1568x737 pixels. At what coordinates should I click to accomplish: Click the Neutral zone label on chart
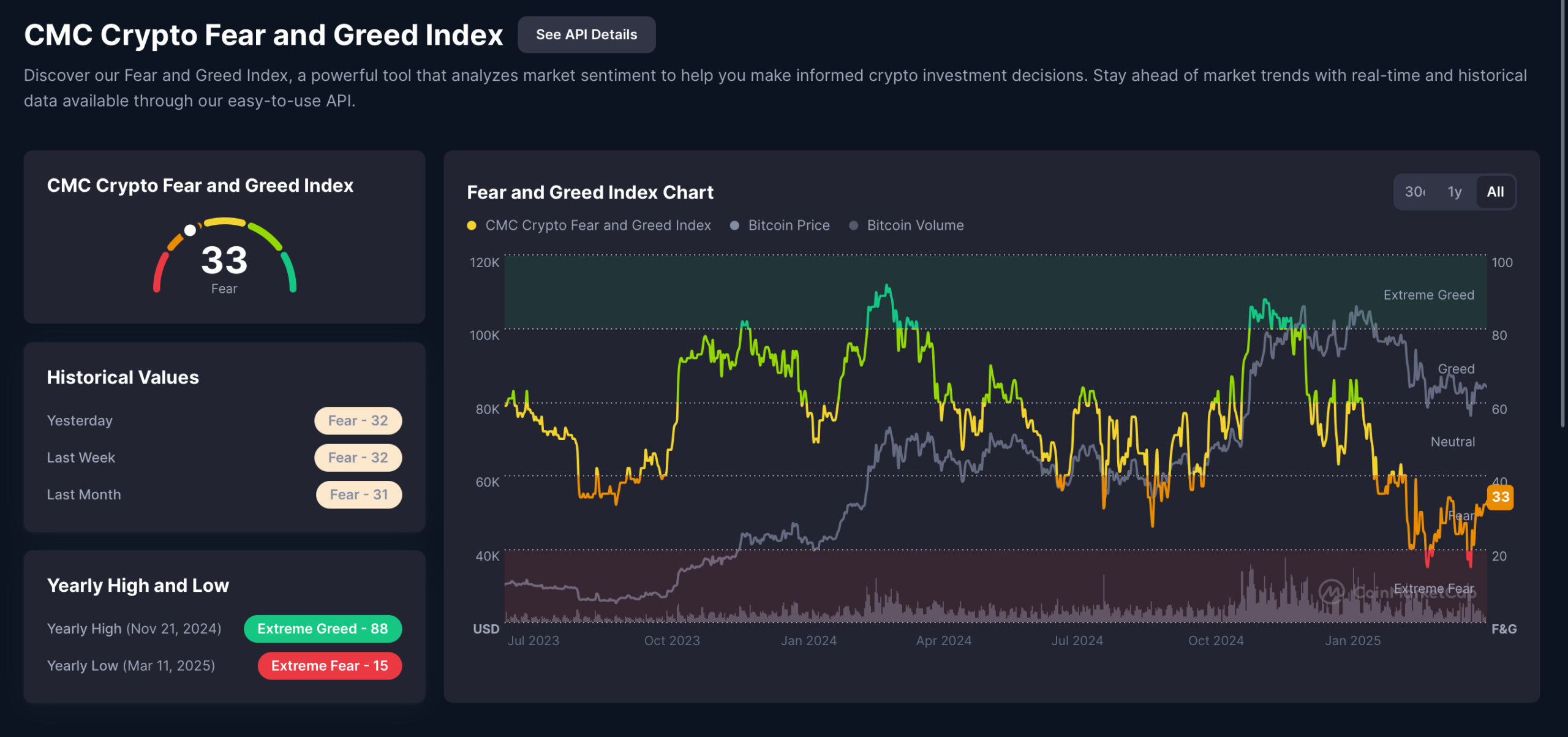[x=1452, y=442]
